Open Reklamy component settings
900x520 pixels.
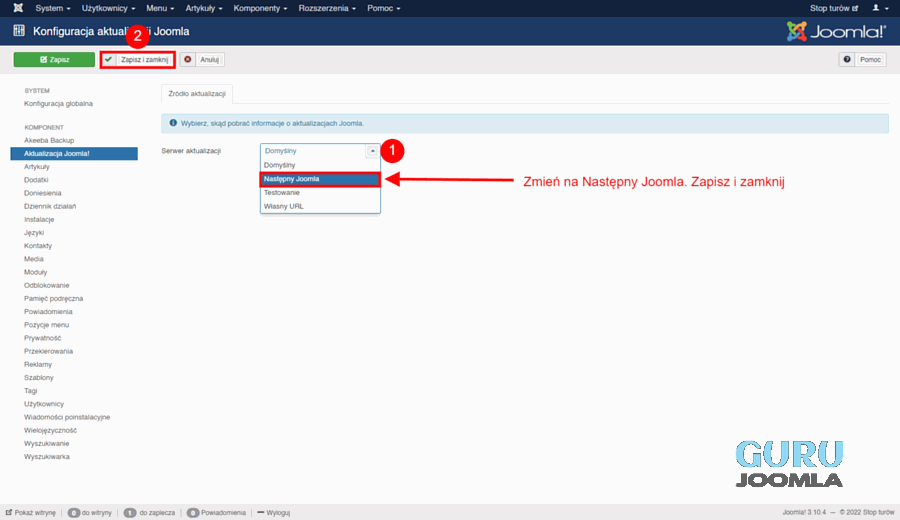(38, 364)
